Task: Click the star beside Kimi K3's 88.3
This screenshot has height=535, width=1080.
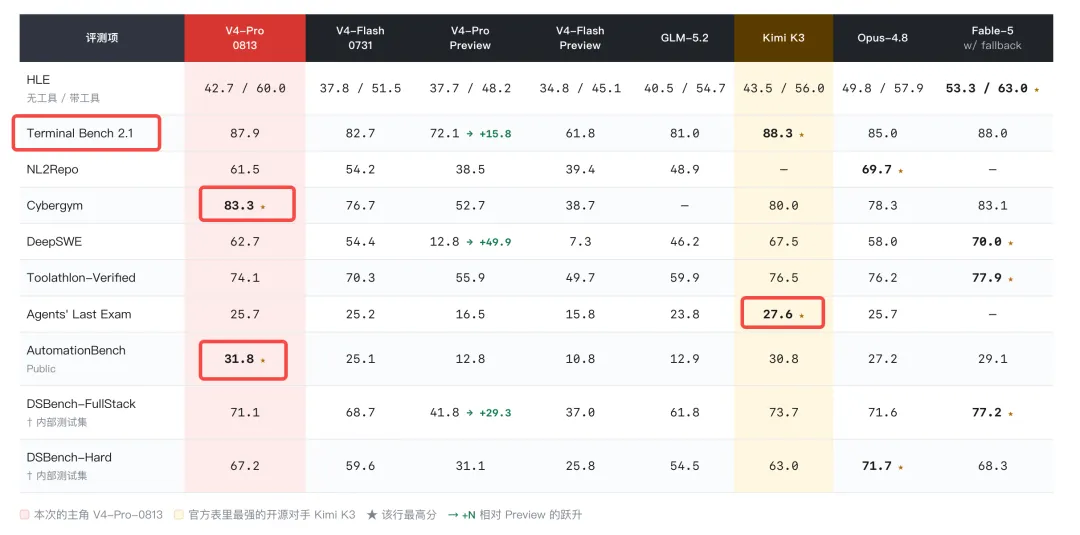Action: coord(801,134)
